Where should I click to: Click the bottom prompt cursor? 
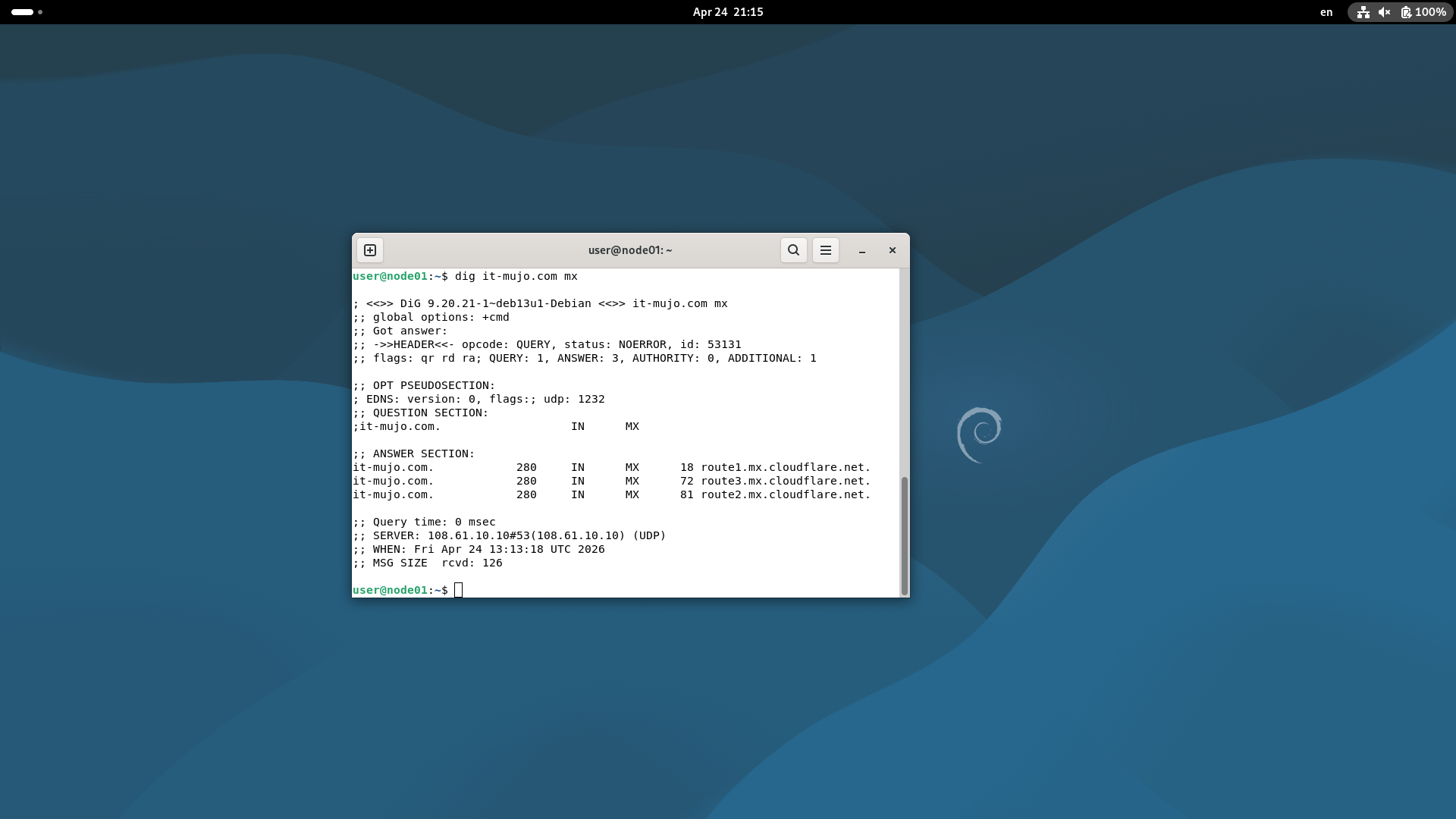458,590
